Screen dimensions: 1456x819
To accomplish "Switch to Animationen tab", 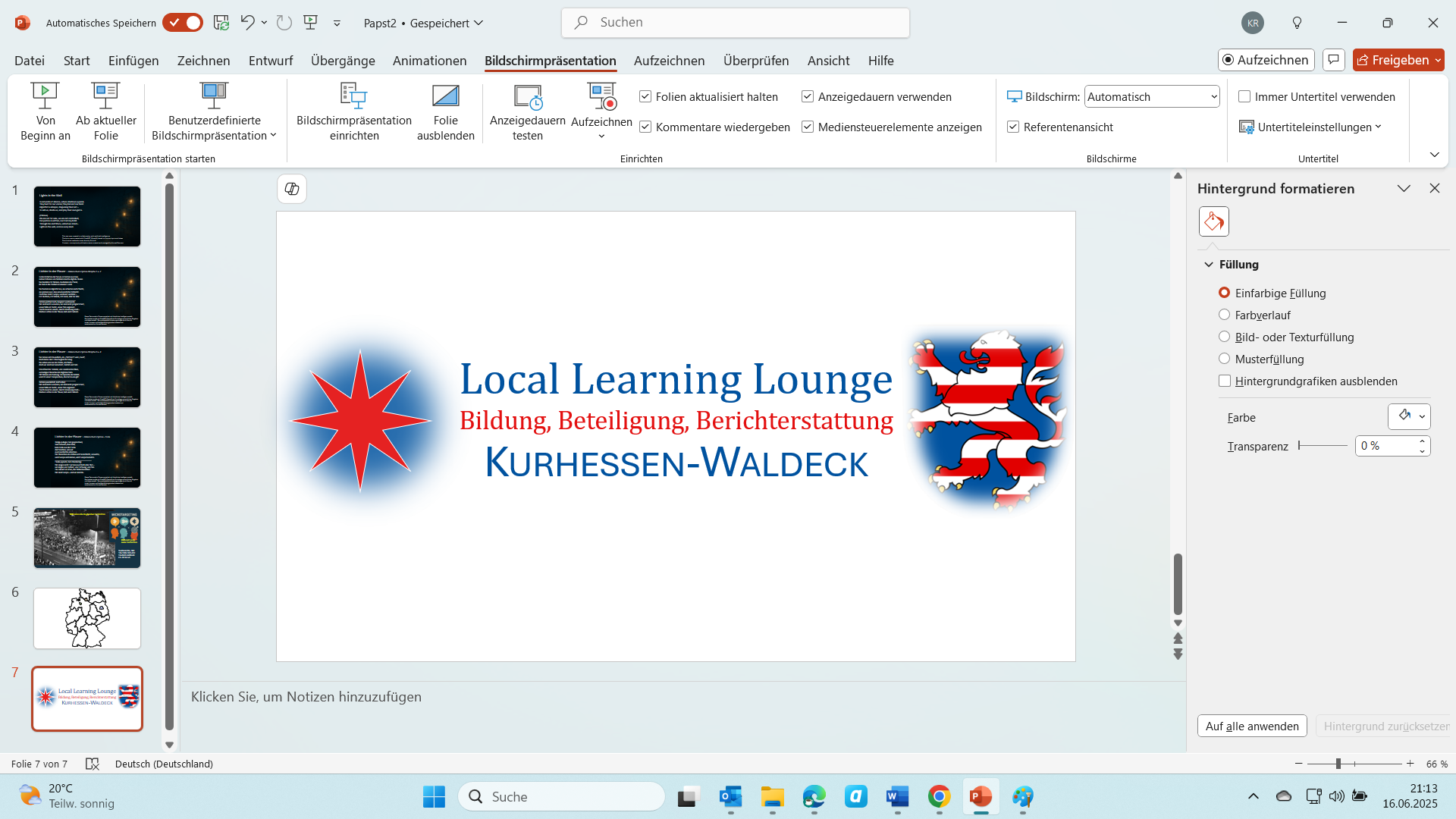I will coord(430,60).
